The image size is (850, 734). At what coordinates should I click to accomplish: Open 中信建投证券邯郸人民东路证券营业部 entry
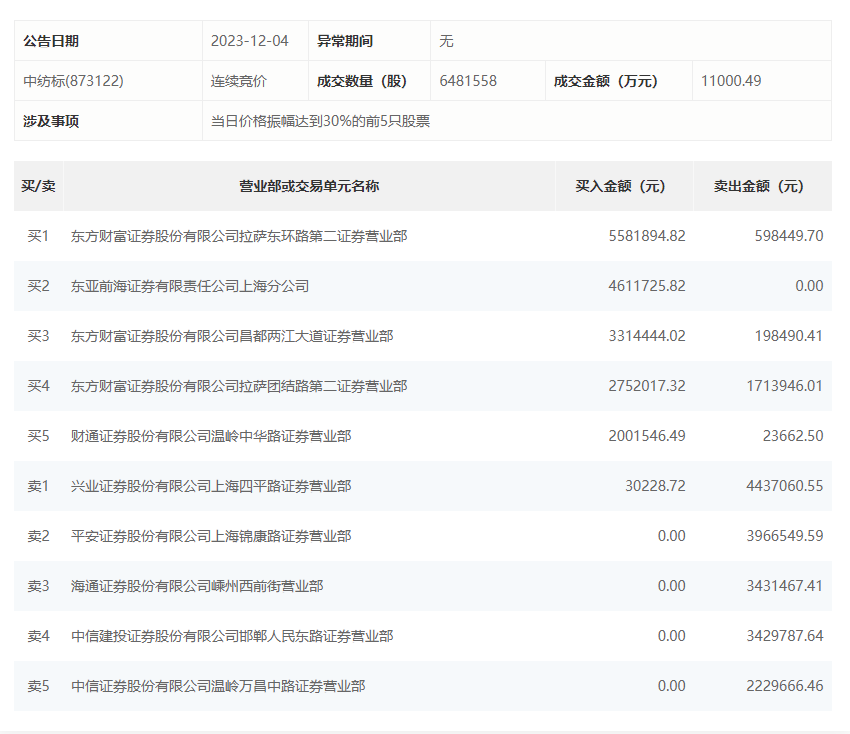pos(232,636)
